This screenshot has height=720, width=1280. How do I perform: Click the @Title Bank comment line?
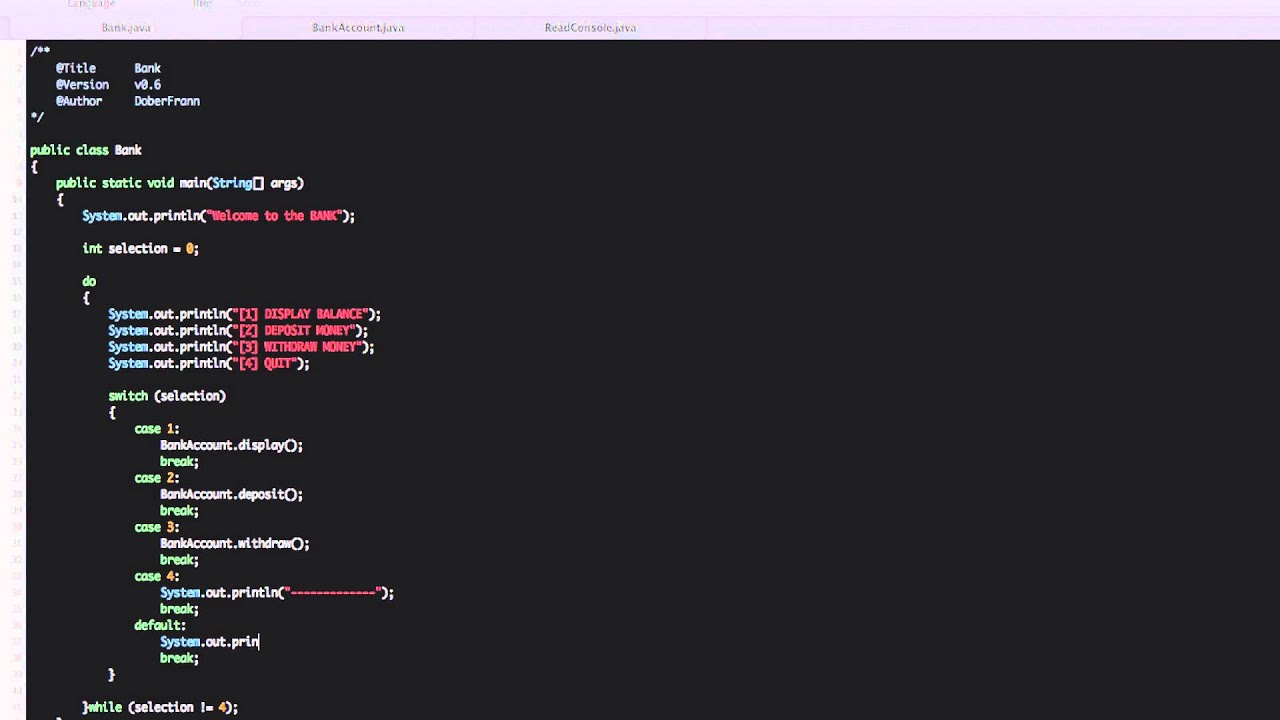pyautogui.click(x=108, y=68)
